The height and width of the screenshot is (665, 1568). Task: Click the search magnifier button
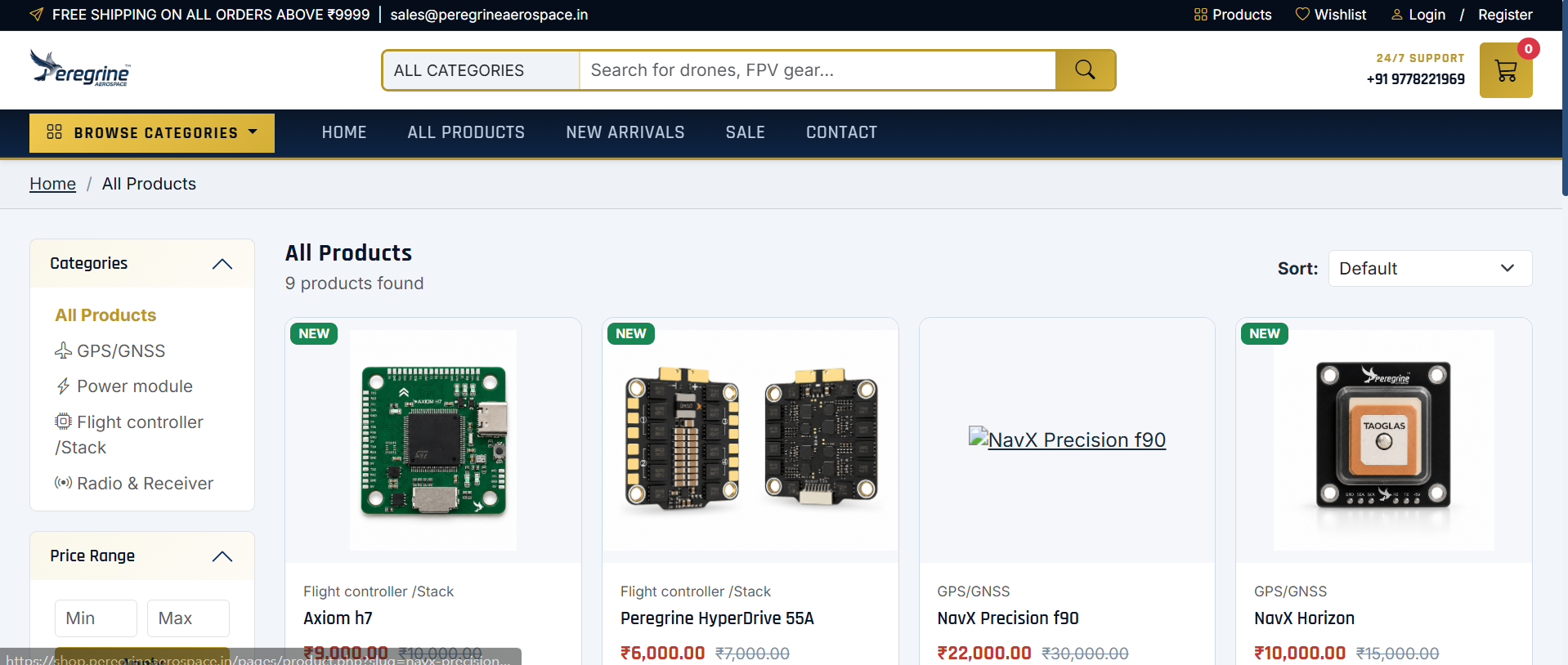1085,70
